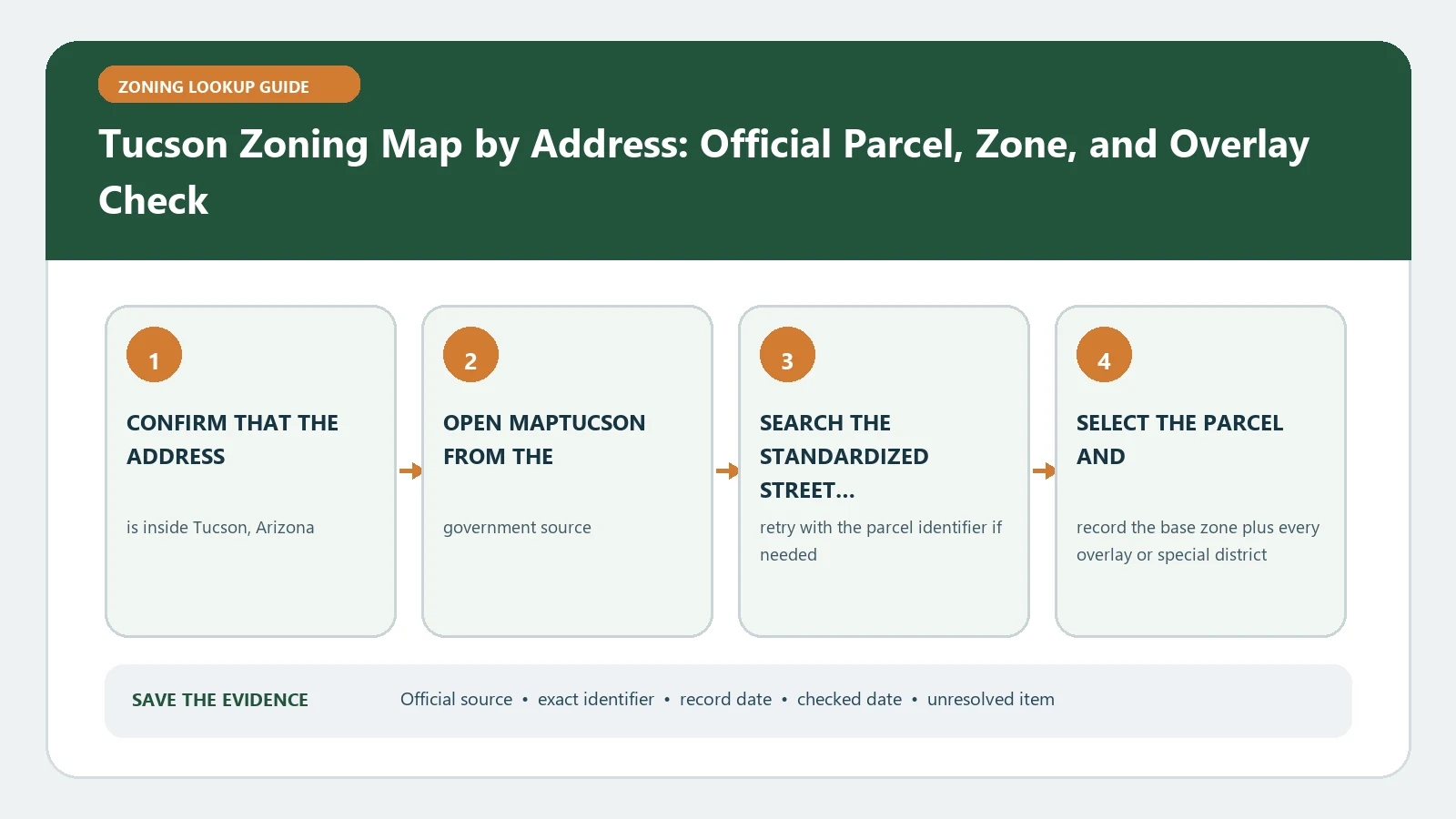This screenshot has width=1456, height=819.
Task: Click the 'Official source' item
Action: point(457,699)
